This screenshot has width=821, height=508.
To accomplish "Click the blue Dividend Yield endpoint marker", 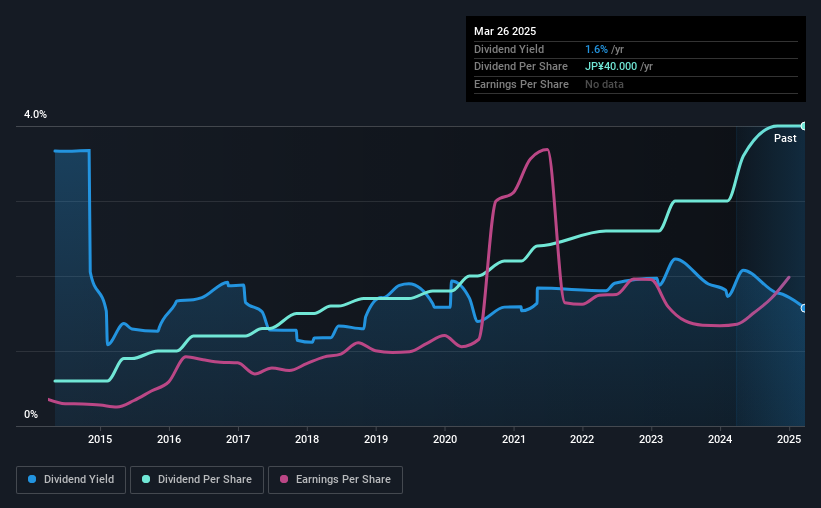I will (804, 308).
